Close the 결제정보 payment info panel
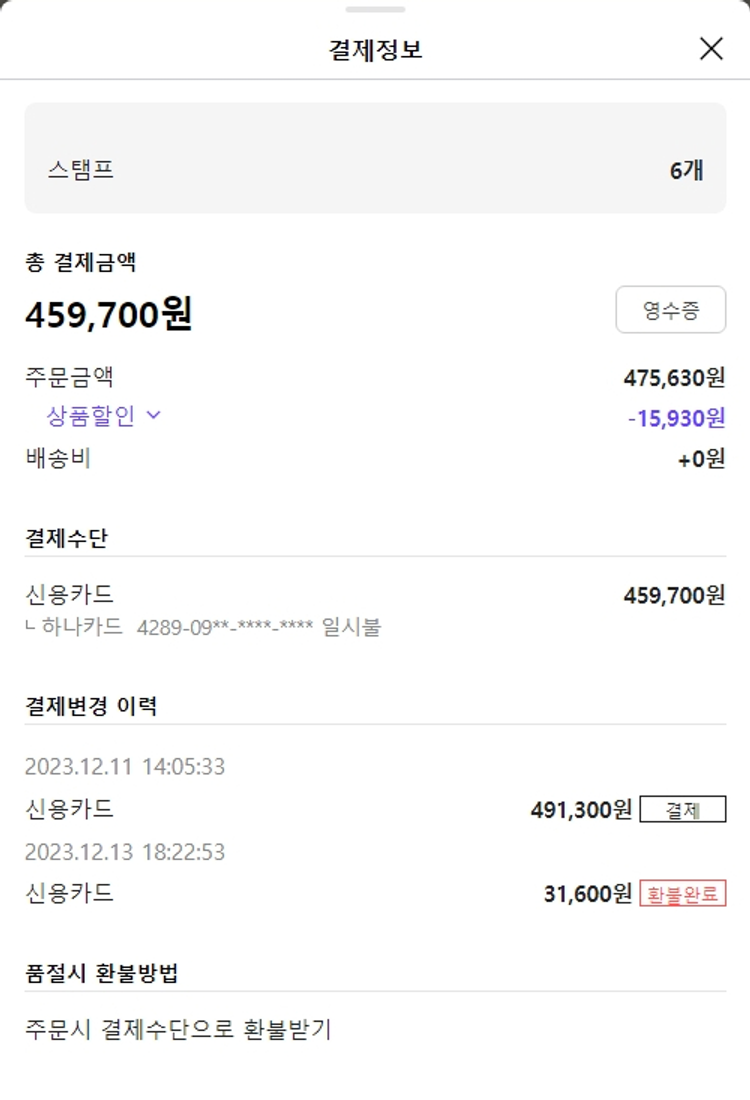750x1100 pixels. pos(711,49)
